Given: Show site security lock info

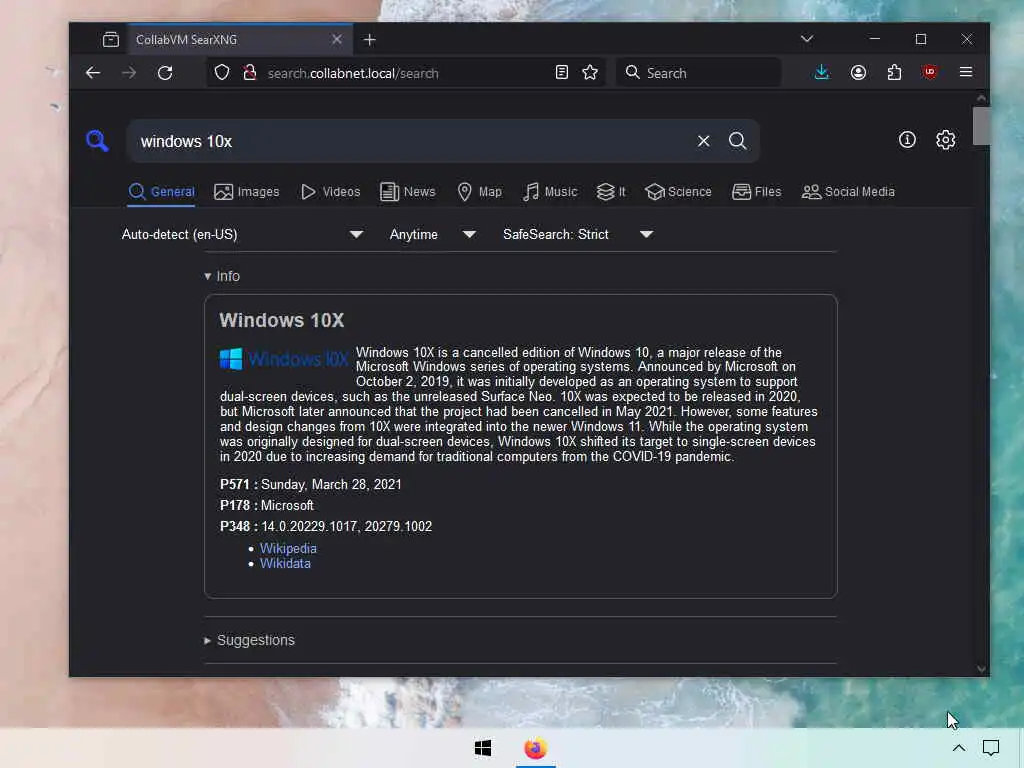Looking at the screenshot, I should pyautogui.click(x=249, y=72).
